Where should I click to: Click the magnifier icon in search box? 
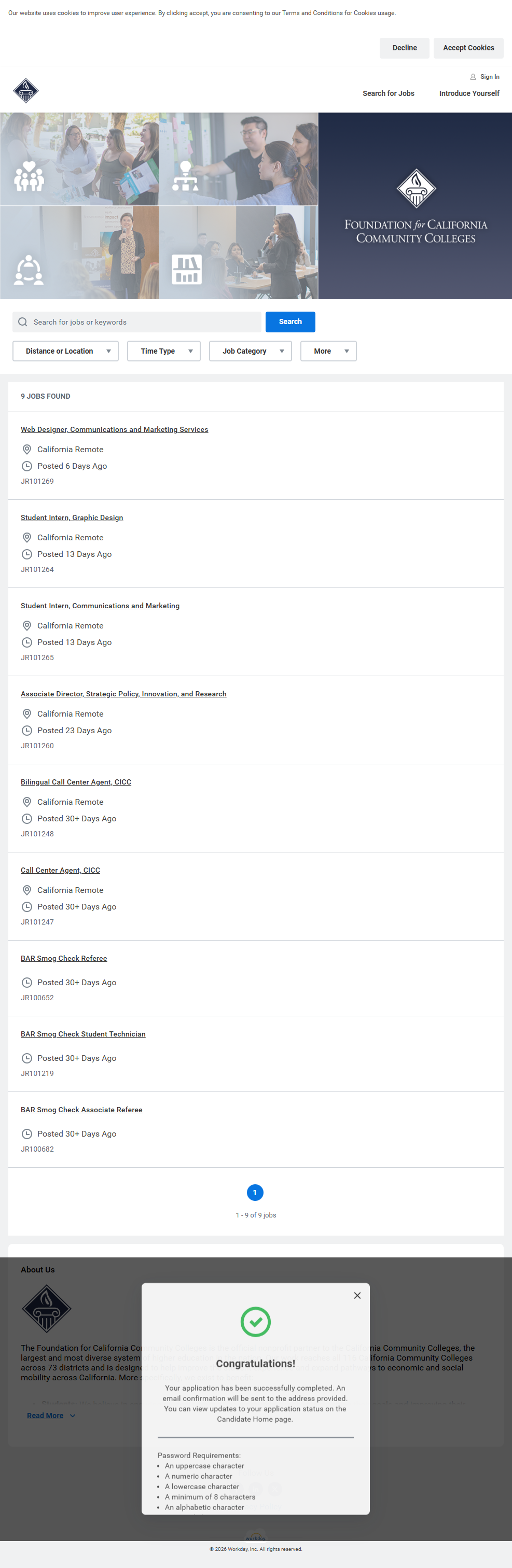click(x=23, y=322)
